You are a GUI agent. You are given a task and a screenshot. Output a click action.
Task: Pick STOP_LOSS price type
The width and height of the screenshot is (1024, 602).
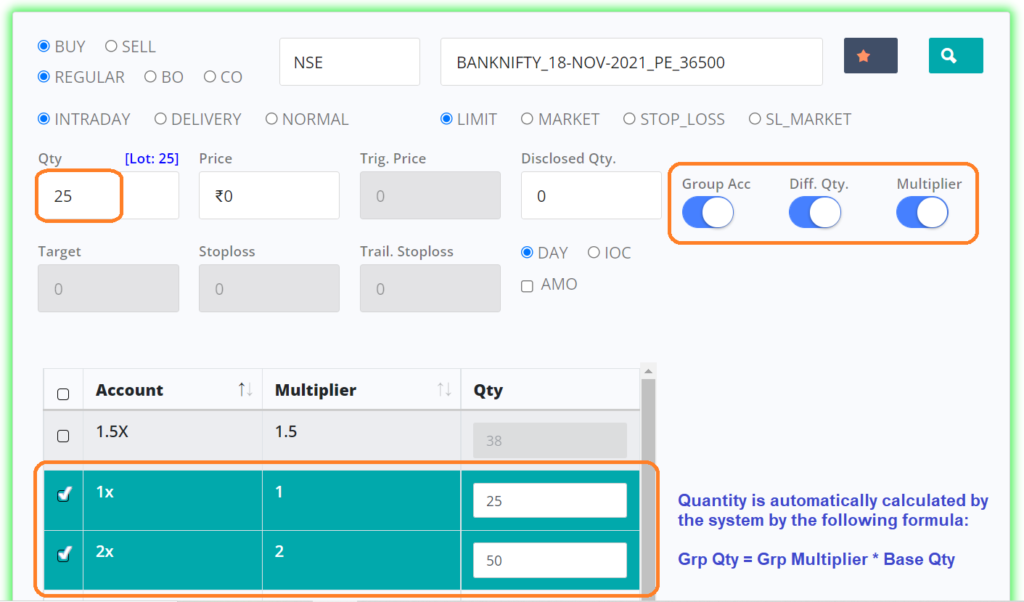point(629,119)
